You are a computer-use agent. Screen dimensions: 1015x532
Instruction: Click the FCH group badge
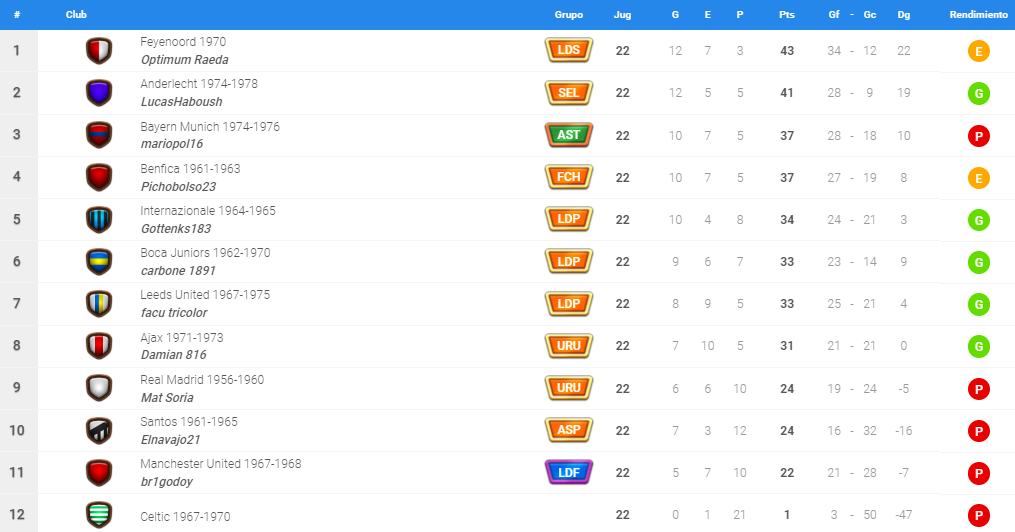568,177
